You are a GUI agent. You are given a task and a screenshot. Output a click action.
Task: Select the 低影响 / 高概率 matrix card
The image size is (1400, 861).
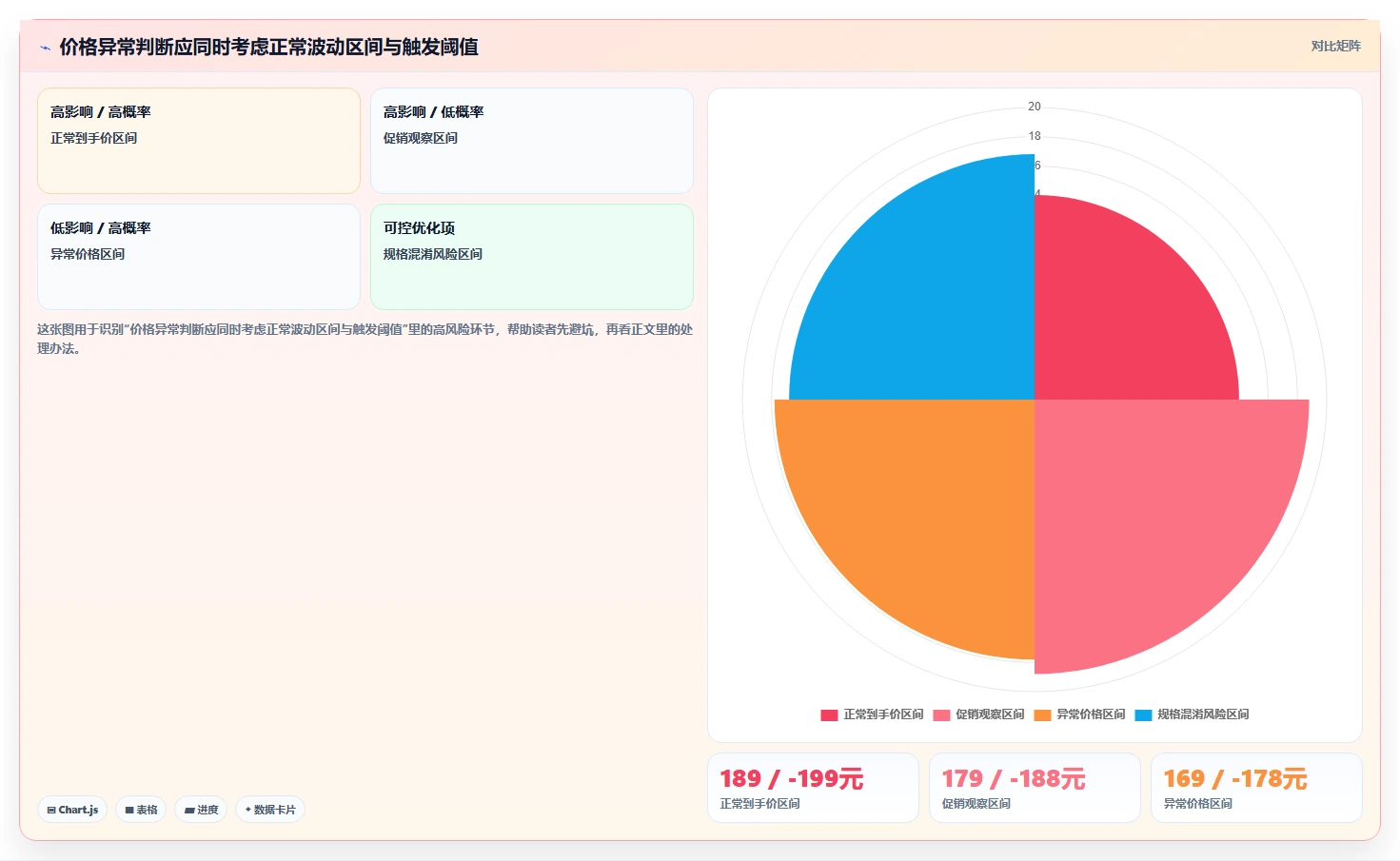coord(199,257)
